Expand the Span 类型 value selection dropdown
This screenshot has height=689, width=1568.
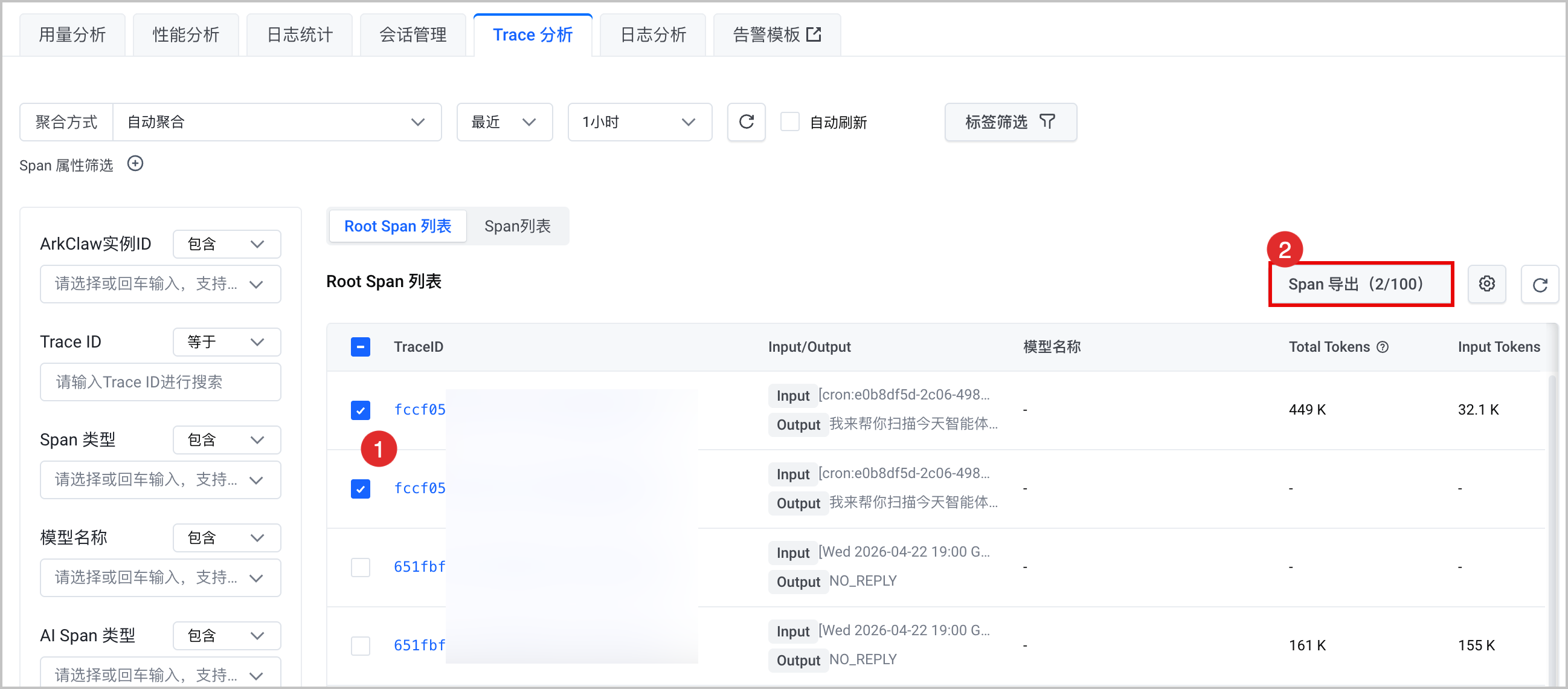tap(161, 480)
